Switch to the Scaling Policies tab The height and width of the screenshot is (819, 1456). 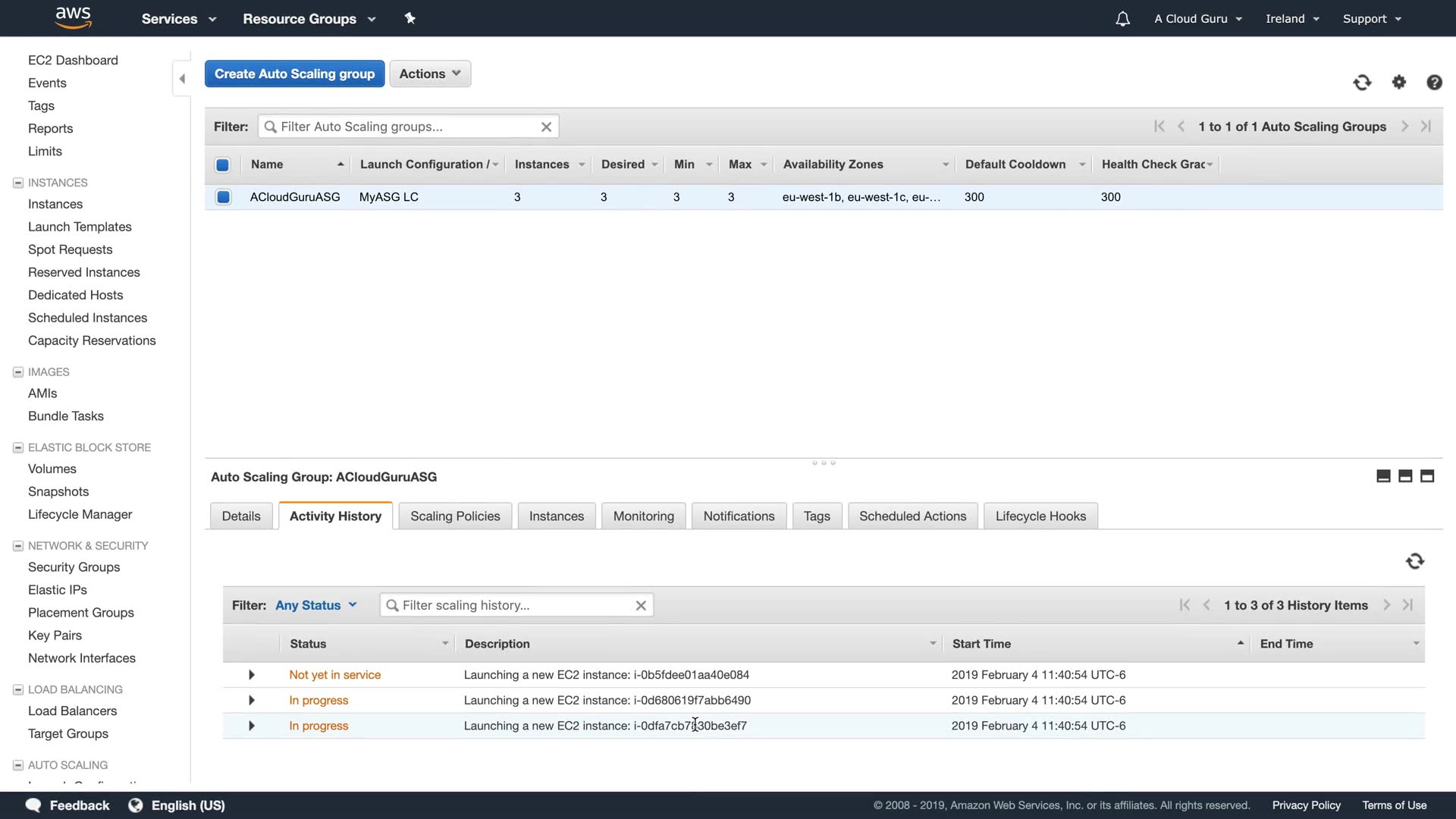tap(455, 516)
